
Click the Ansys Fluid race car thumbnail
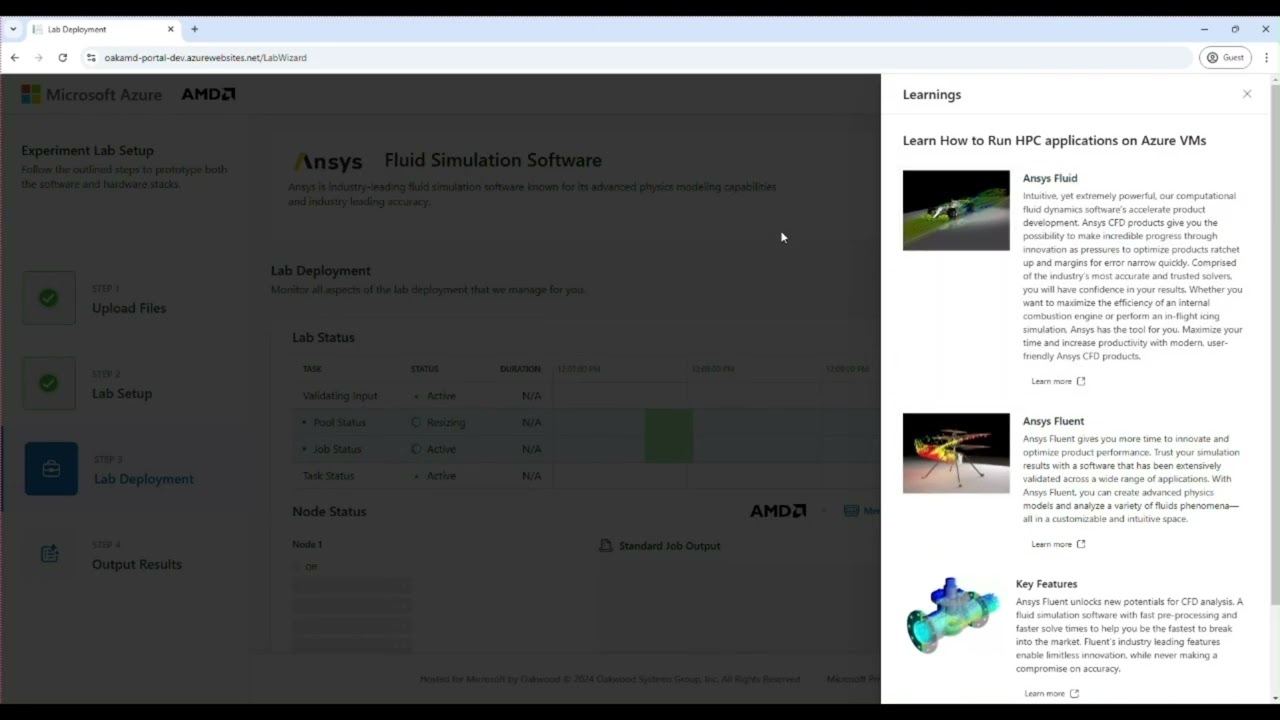tap(956, 210)
